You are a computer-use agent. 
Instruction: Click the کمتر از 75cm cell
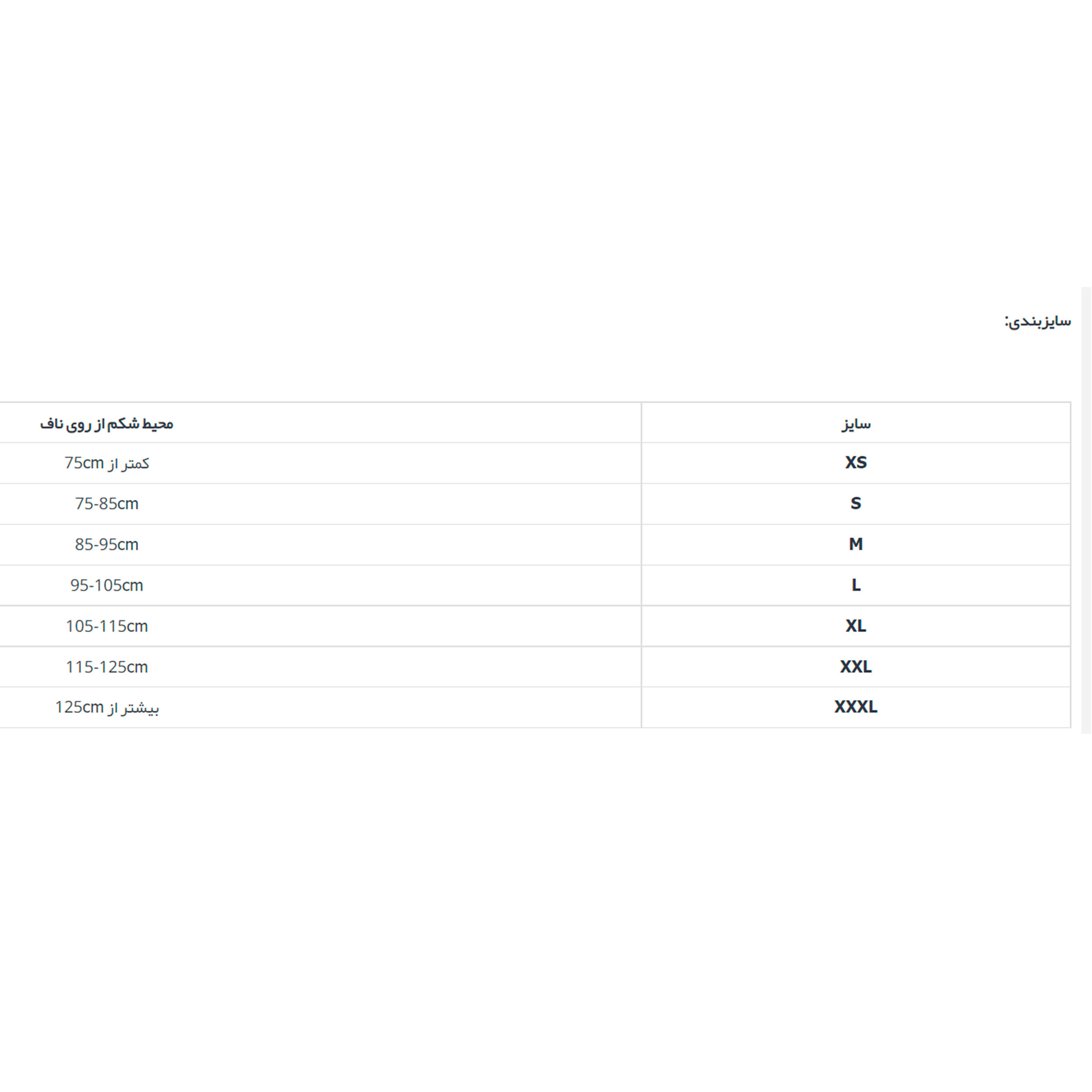pyautogui.click(x=106, y=463)
